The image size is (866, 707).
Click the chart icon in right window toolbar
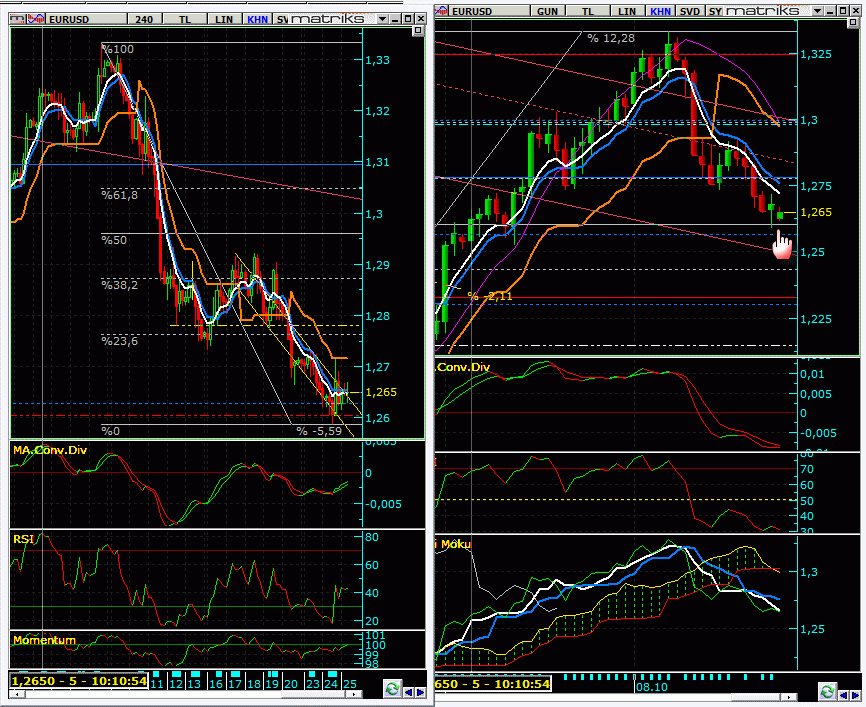click(442, 10)
